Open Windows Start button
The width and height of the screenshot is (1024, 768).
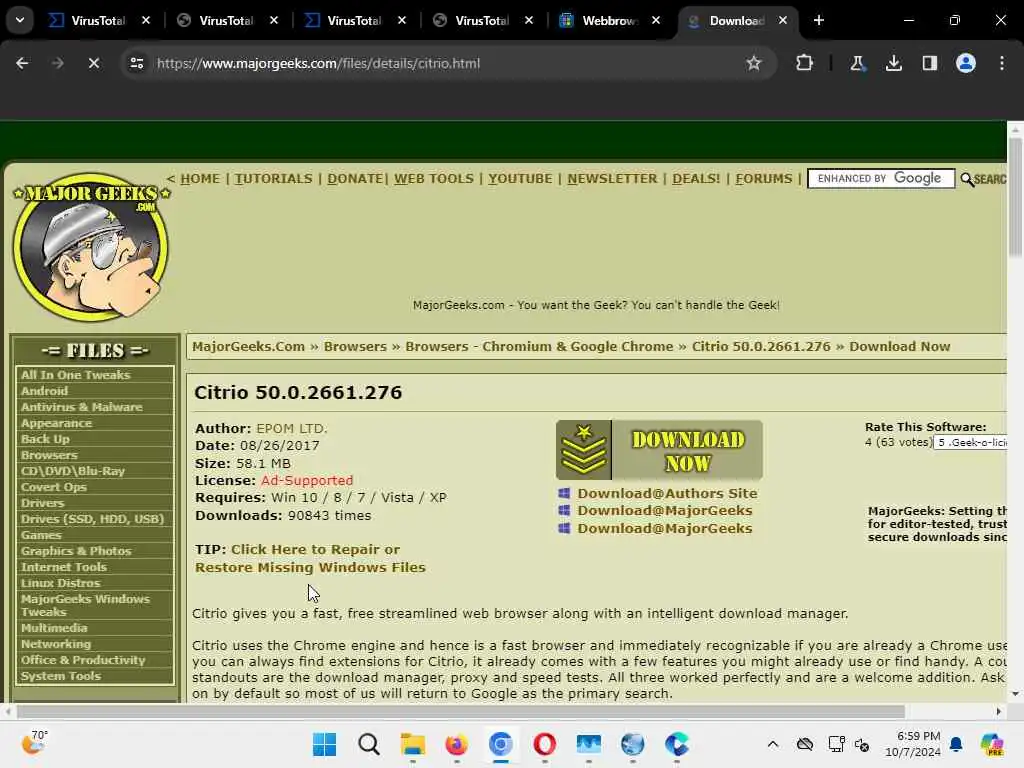325,744
